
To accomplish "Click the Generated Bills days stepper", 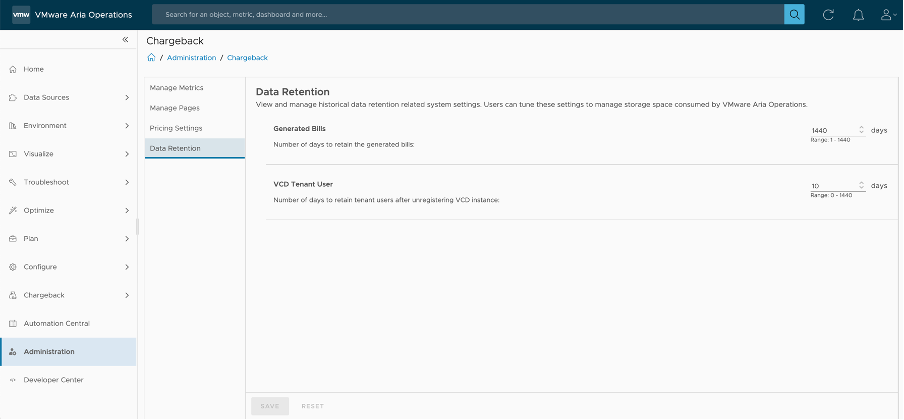I will click(x=861, y=130).
